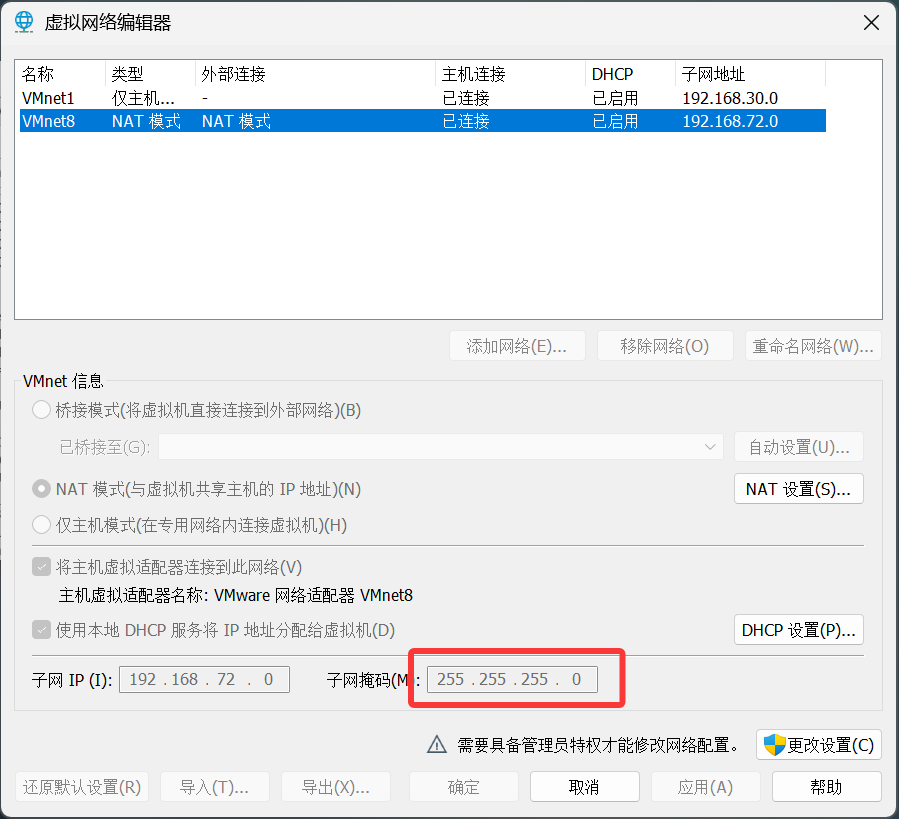Click 自动设置(U) button
This screenshot has height=819, width=899.
click(799, 447)
